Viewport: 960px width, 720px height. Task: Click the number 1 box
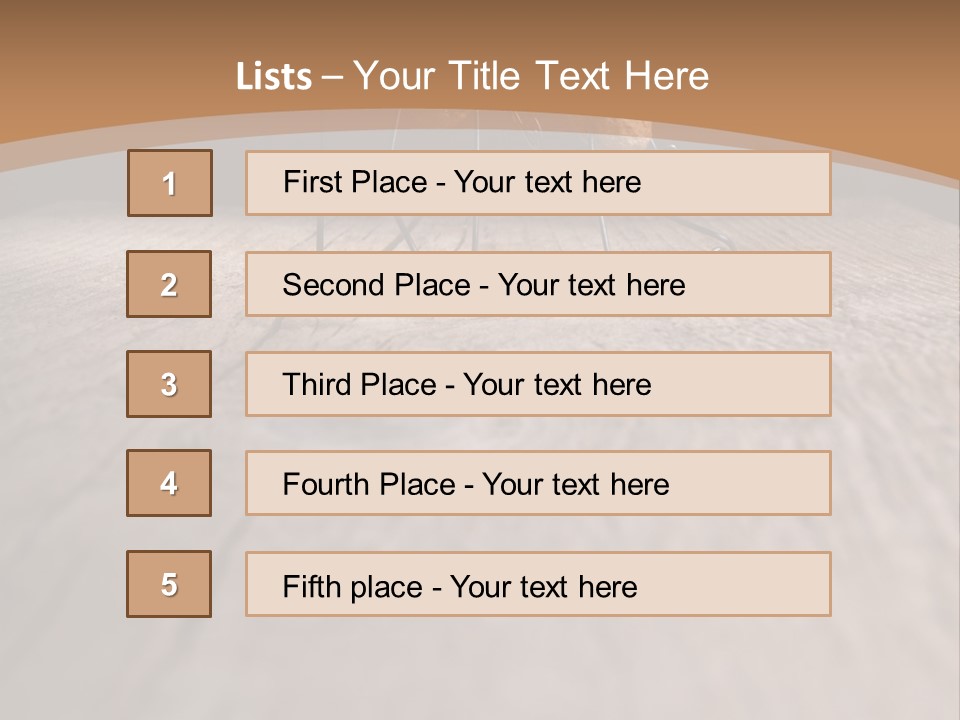click(170, 183)
